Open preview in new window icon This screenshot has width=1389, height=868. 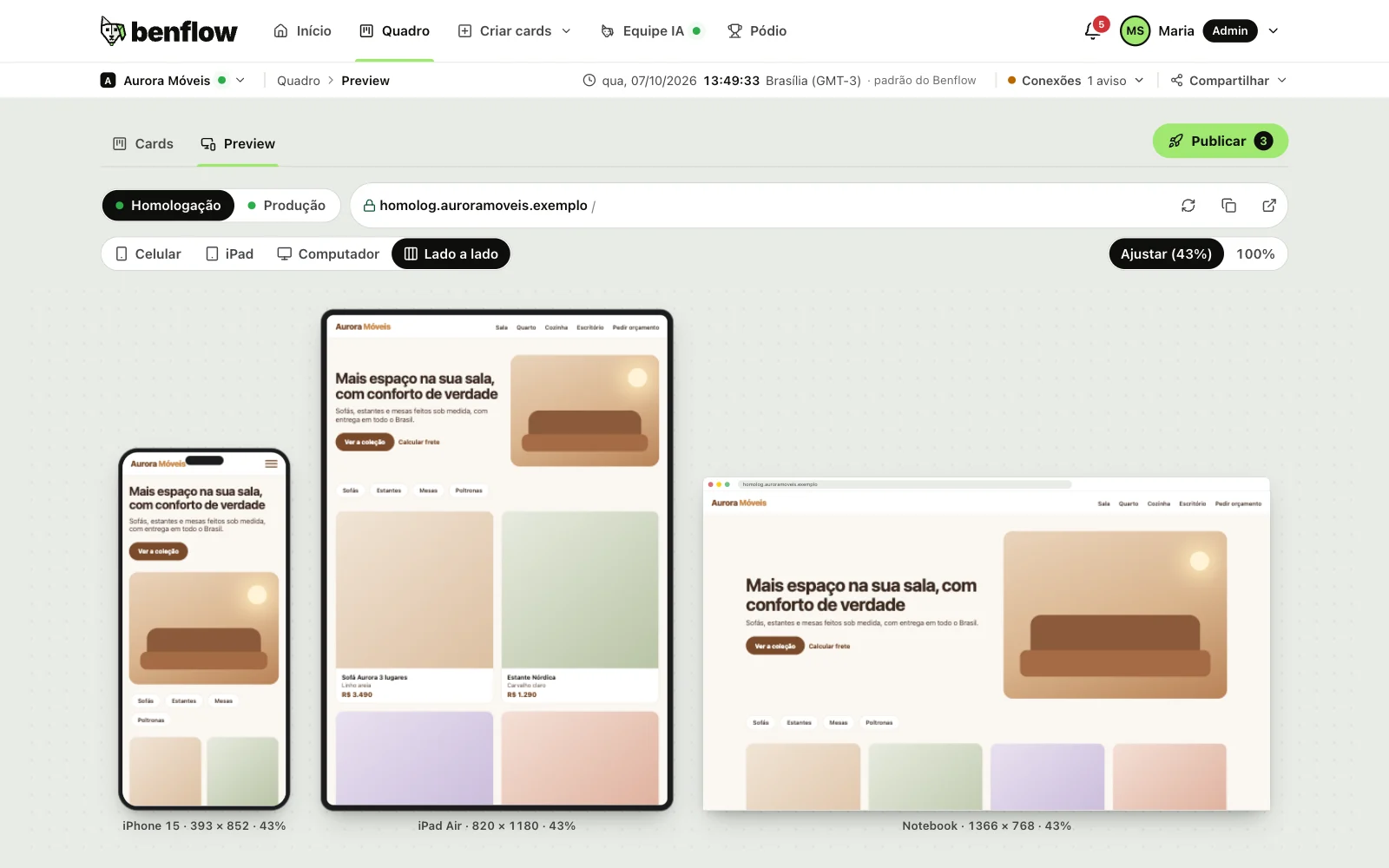tap(1269, 206)
